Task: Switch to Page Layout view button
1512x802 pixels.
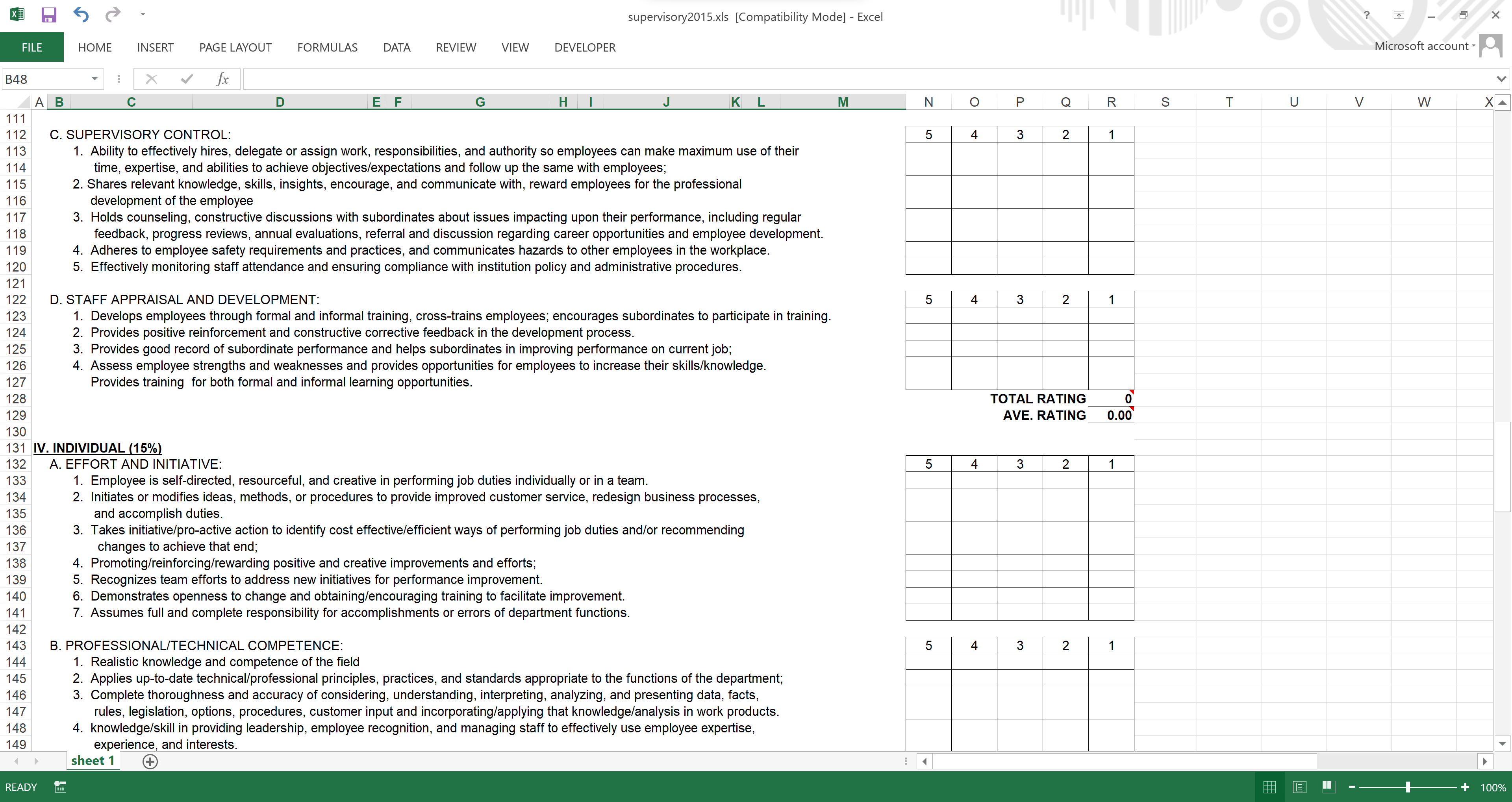Action: (1299, 787)
